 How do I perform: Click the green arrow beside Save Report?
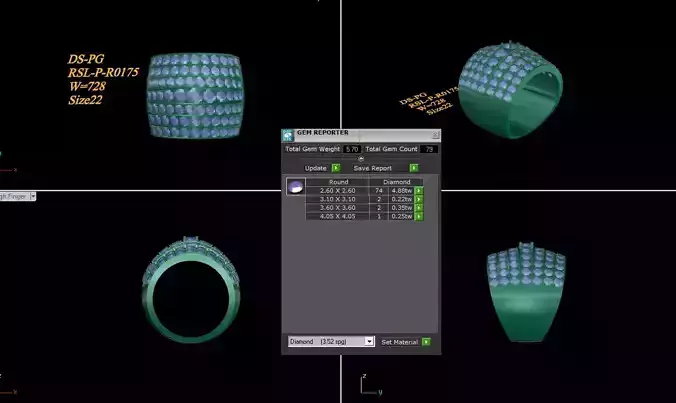pos(414,168)
